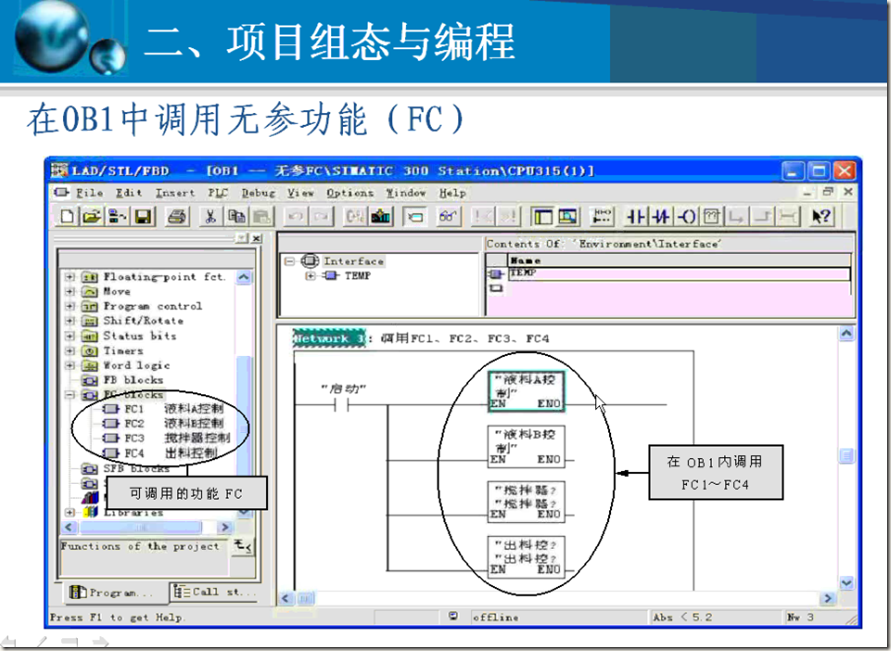Click the Cut scissors icon

(x=210, y=216)
